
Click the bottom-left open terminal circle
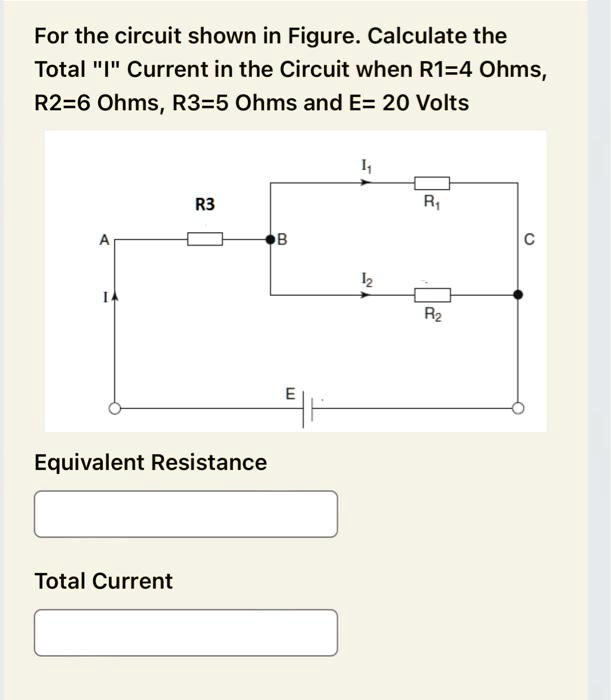[x=115, y=408]
